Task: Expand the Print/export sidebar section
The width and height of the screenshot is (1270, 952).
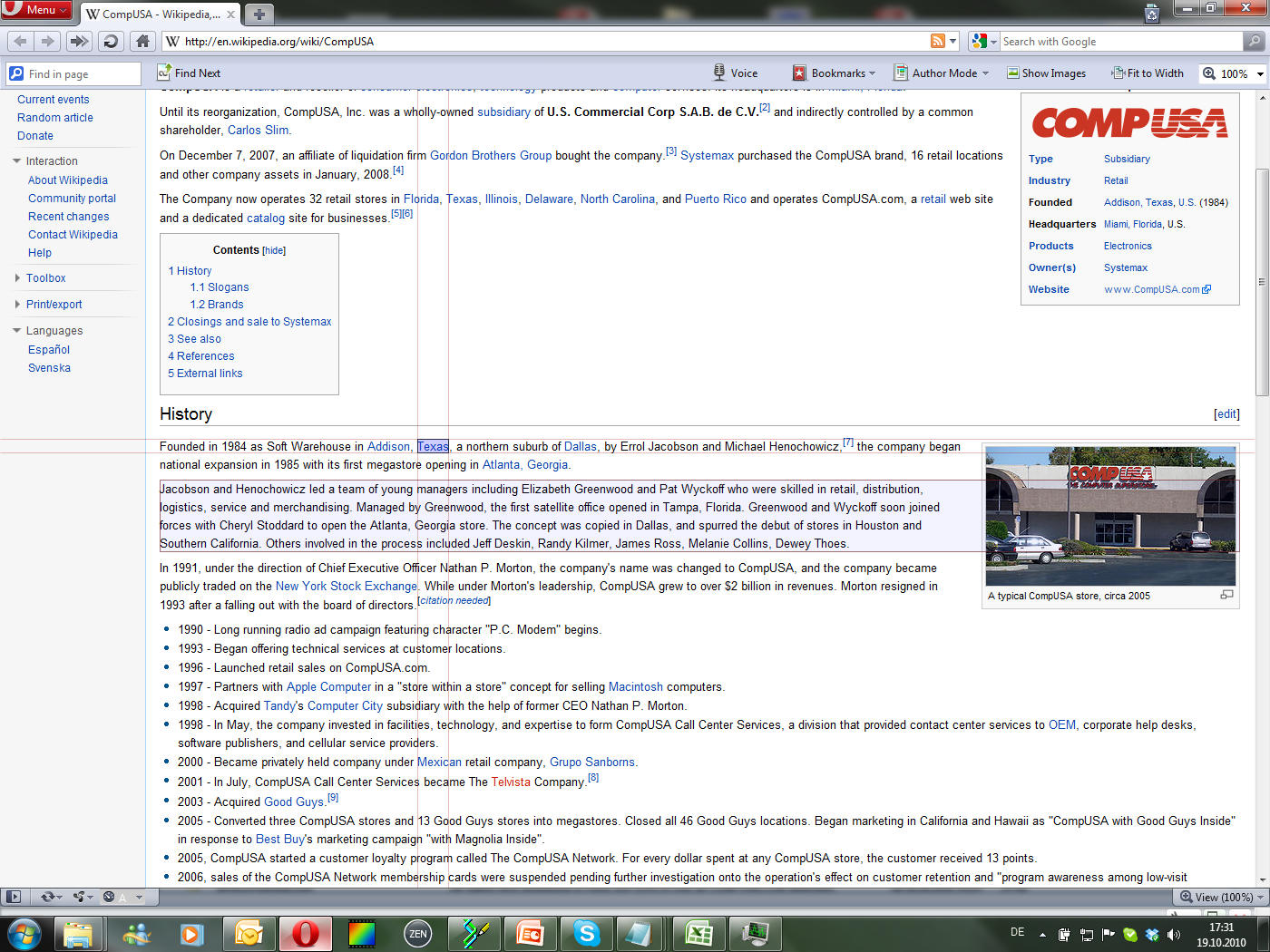Action: point(48,305)
